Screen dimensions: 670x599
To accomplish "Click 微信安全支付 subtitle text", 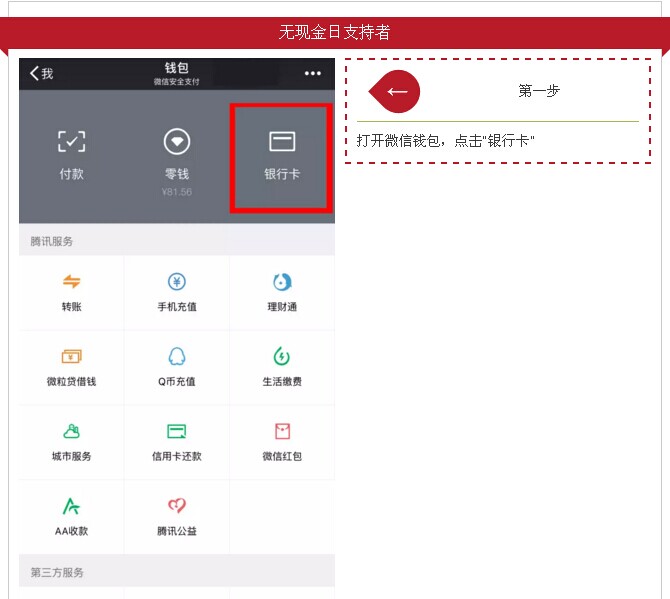I will pos(176,82).
